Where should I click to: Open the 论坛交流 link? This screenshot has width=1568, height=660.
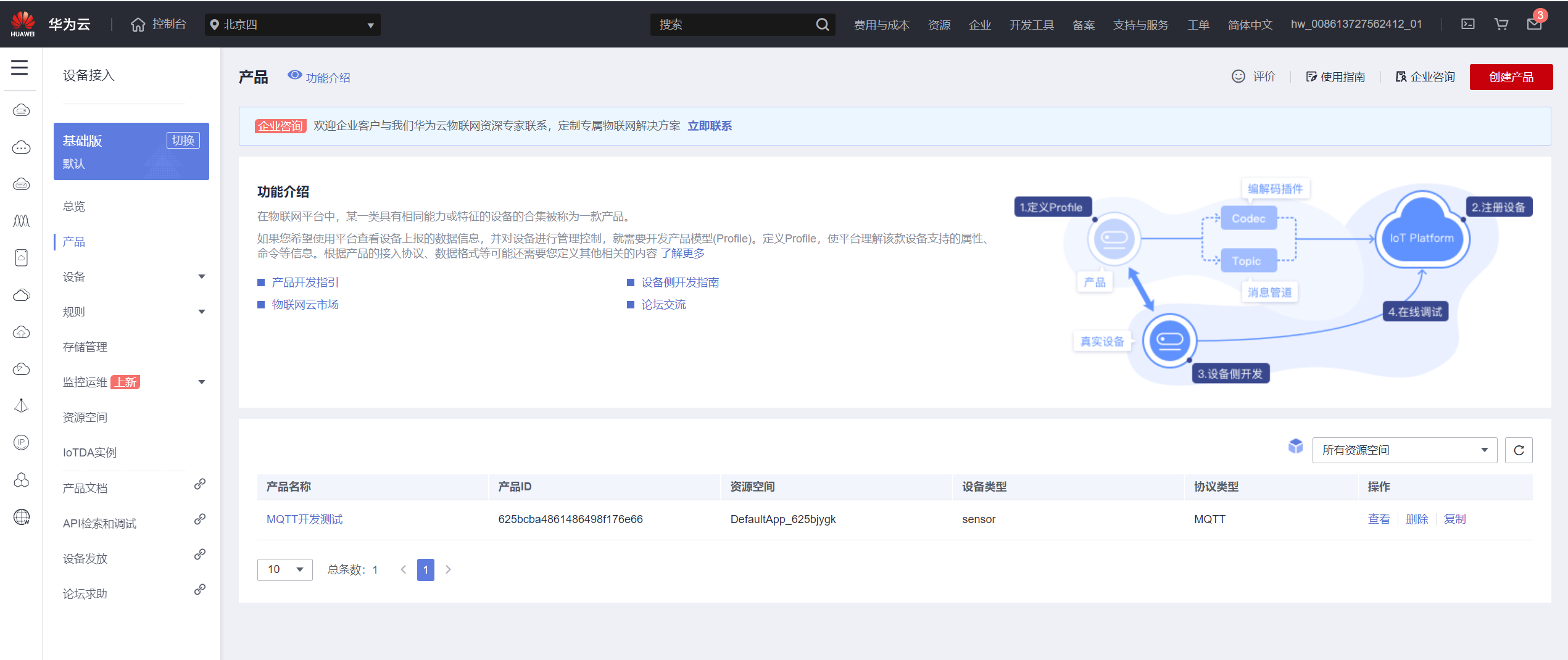point(663,305)
